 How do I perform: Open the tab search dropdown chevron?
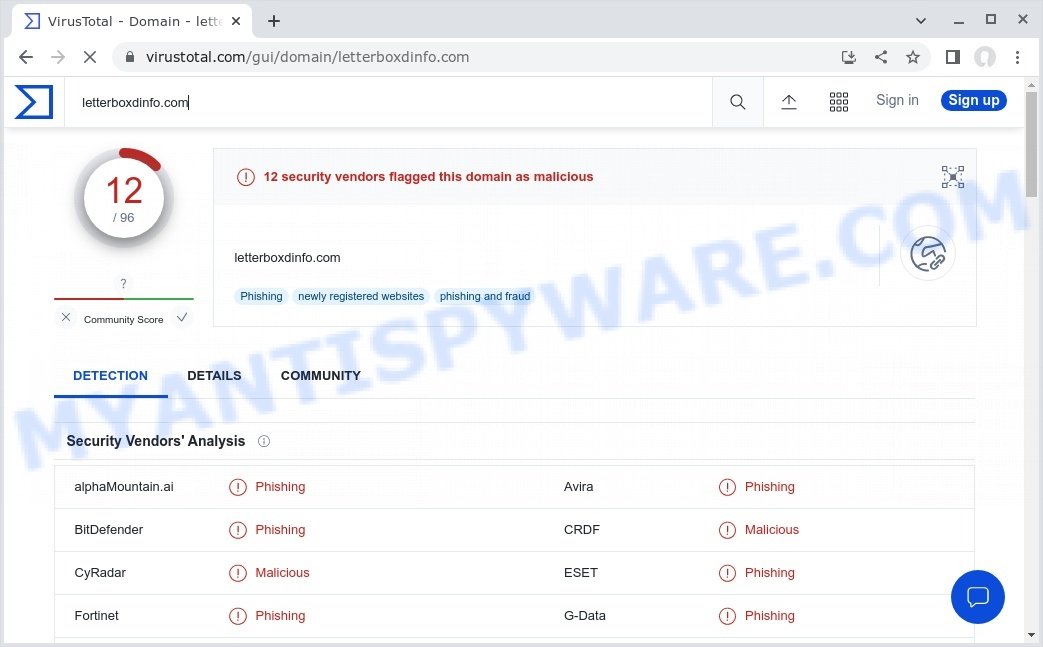(x=921, y=21)
